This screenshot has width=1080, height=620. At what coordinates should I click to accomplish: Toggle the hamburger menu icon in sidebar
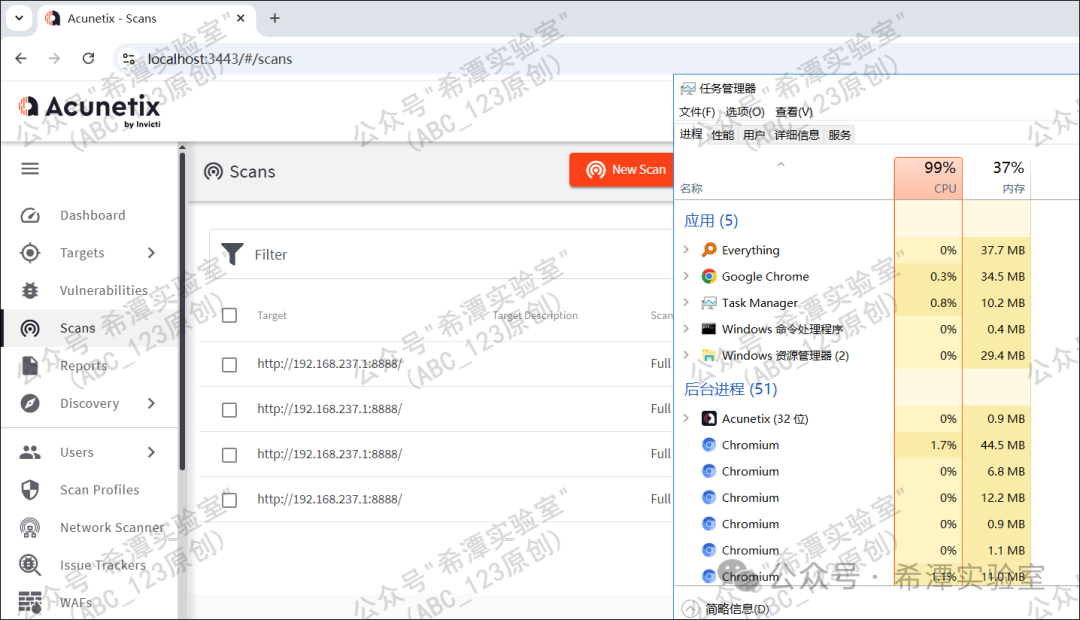(30, 169)
